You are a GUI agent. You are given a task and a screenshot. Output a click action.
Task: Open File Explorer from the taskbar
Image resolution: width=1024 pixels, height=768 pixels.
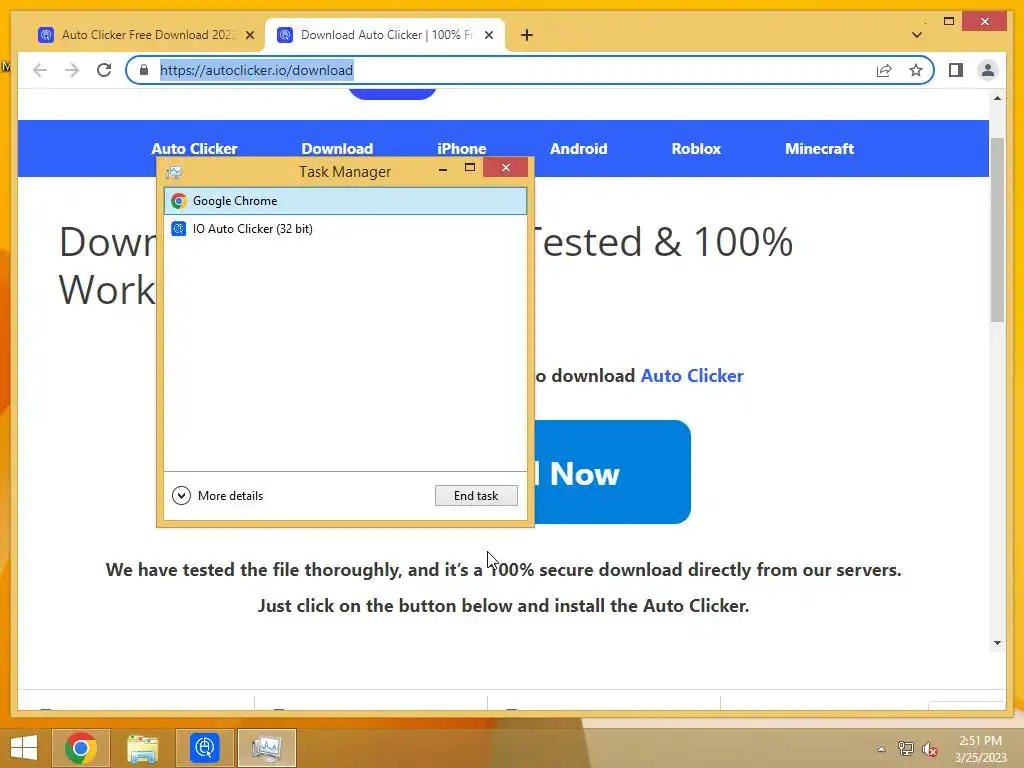tap(142, 748)
